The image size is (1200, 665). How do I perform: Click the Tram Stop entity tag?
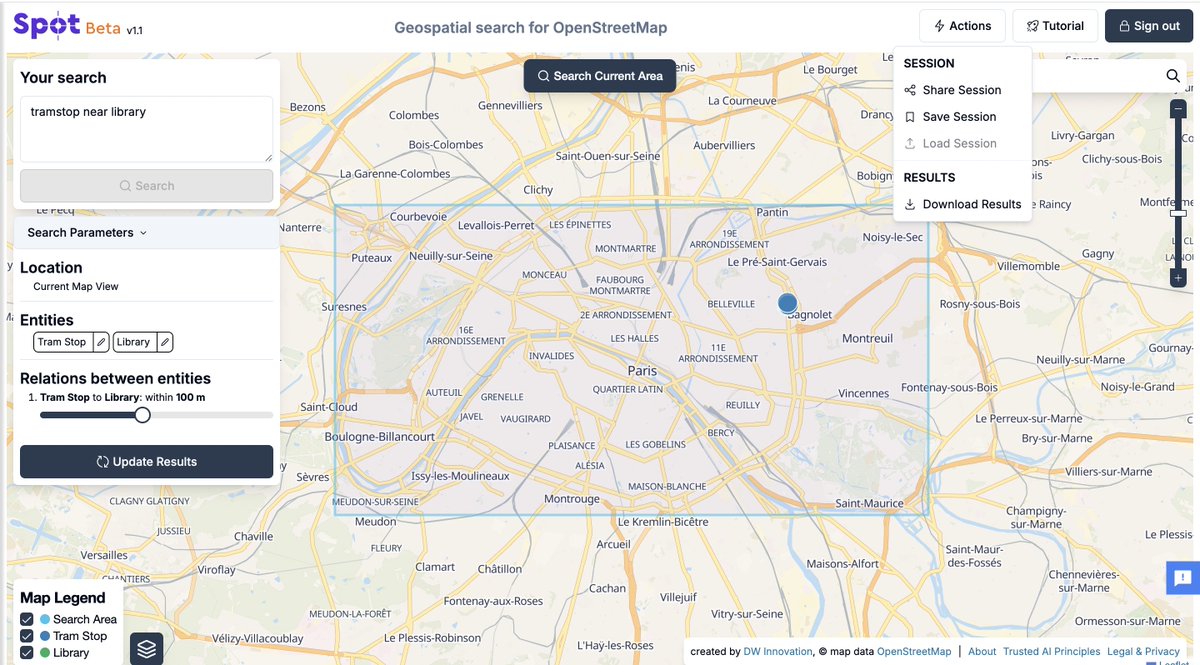(x=62, y=342)
